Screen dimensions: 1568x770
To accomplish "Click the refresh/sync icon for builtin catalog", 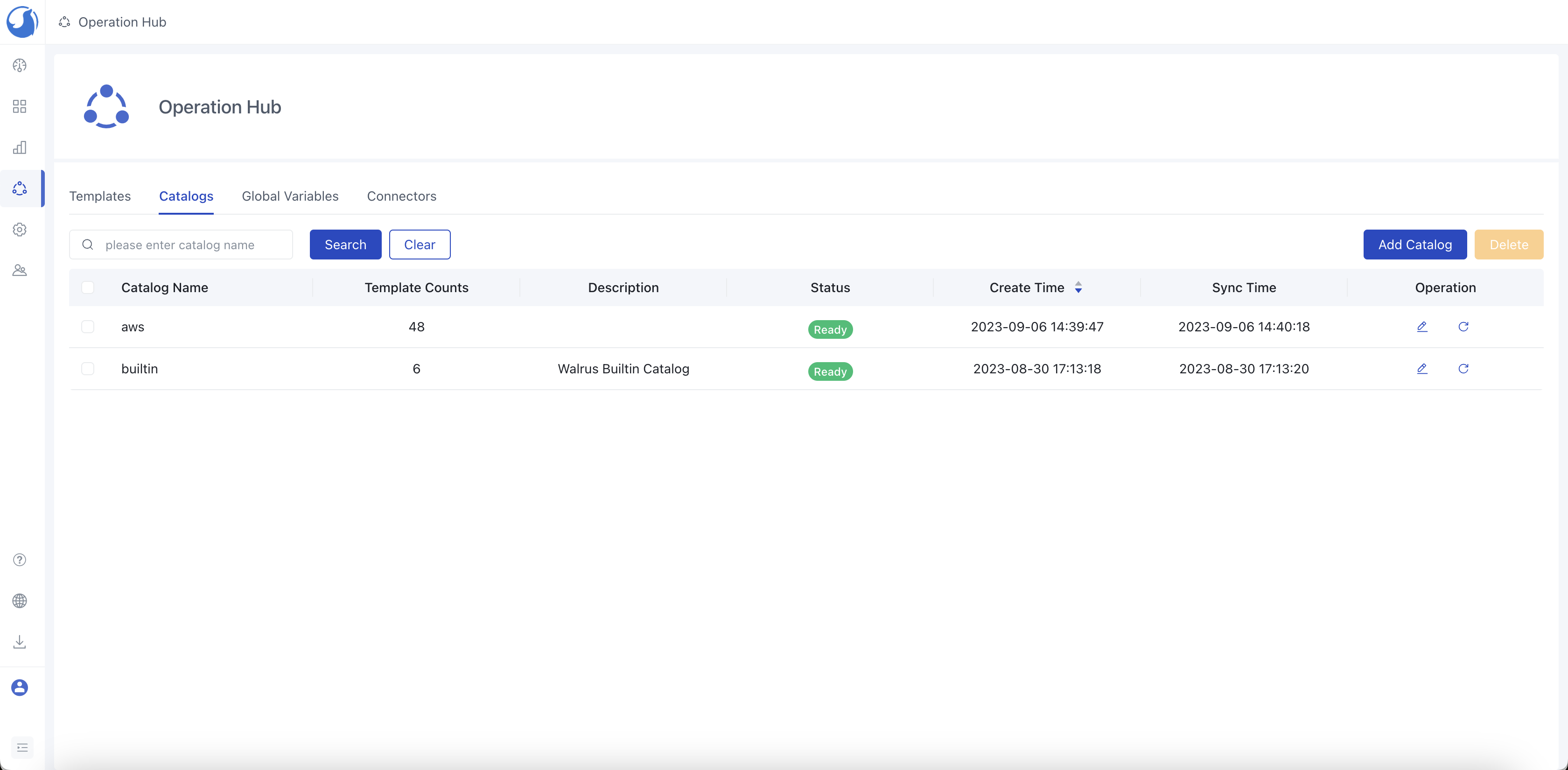I will pos(1463,369).
